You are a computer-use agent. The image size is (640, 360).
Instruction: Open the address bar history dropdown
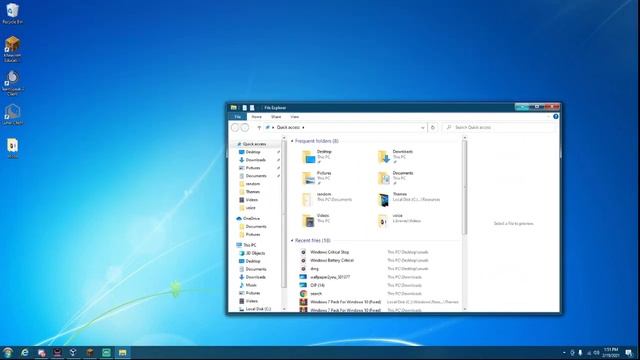[422, 128]
